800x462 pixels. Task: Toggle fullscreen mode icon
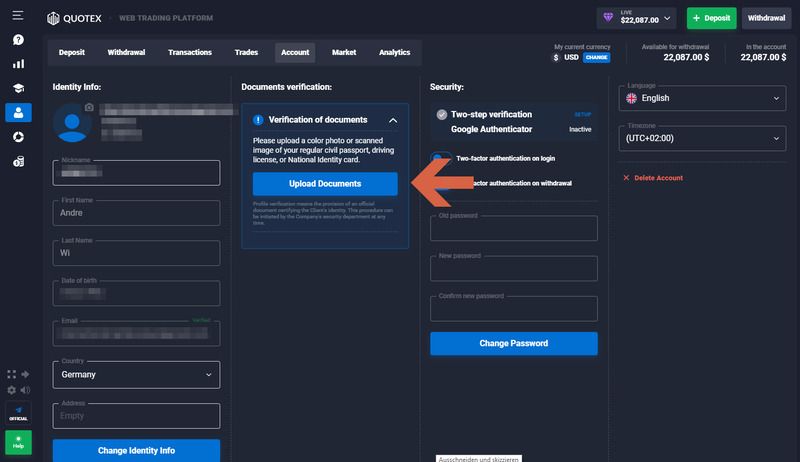[x=11, y=374]
